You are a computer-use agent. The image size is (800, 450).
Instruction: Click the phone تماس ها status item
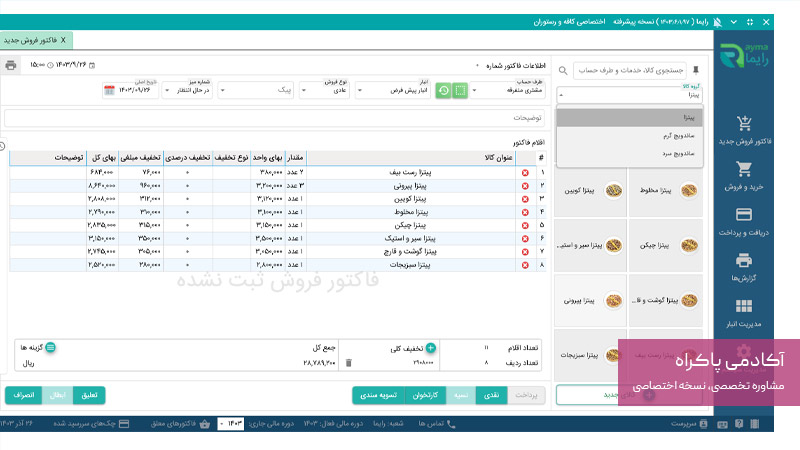tap(437, 423)
